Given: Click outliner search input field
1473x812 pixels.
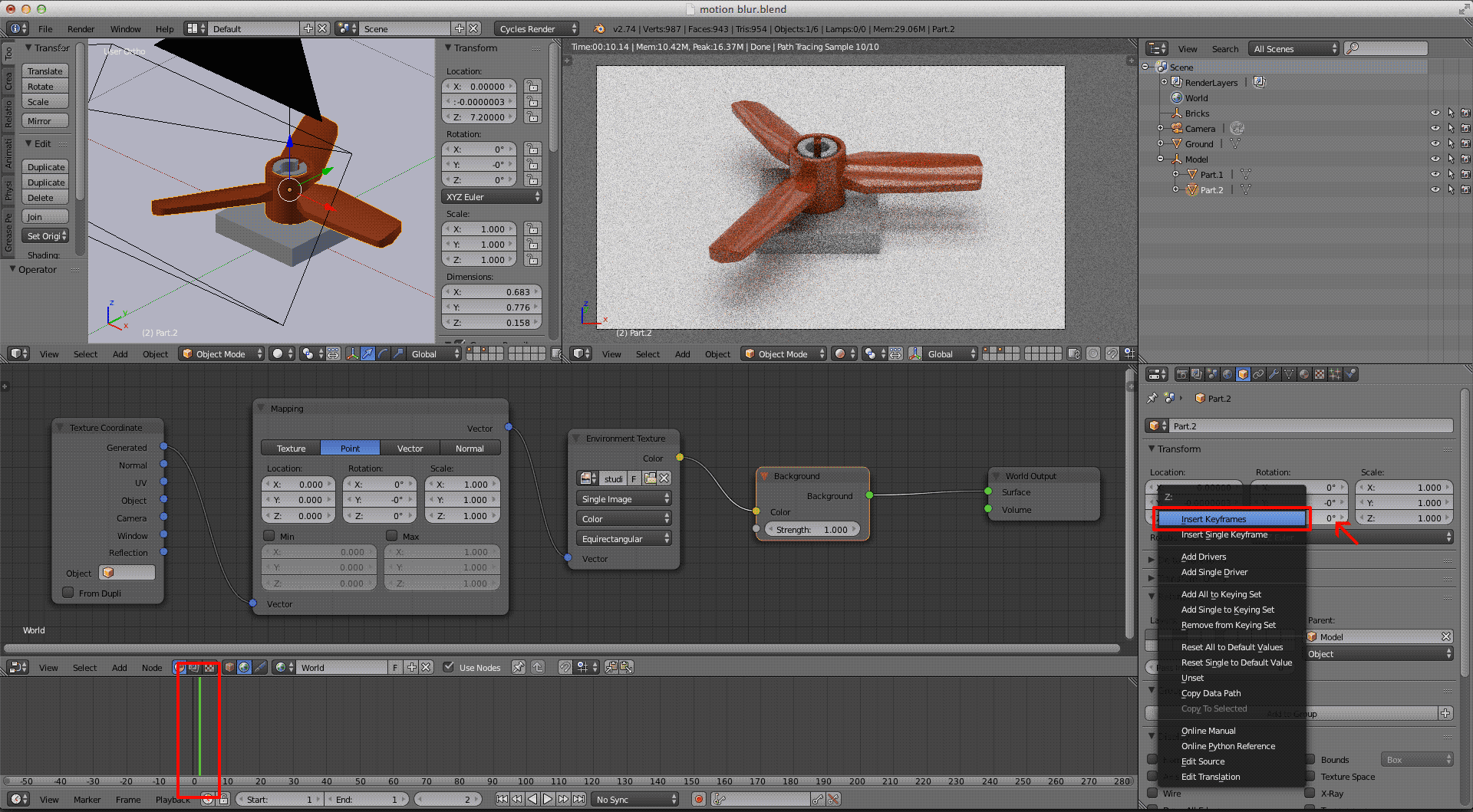Looking at the screenshot, I should 1386,48.
